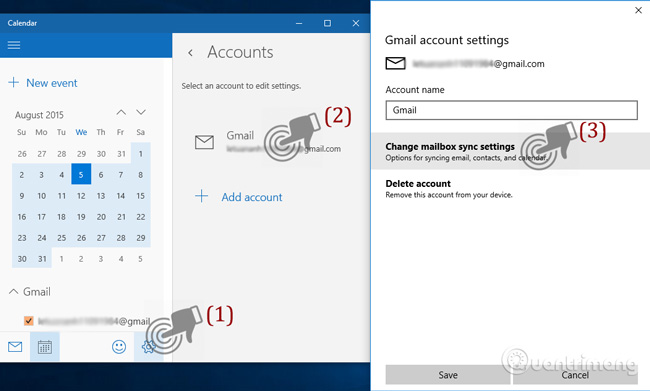Screen dimensions: 650x391
Task: Maximize the Calendar window
Action: click(327, 23)
